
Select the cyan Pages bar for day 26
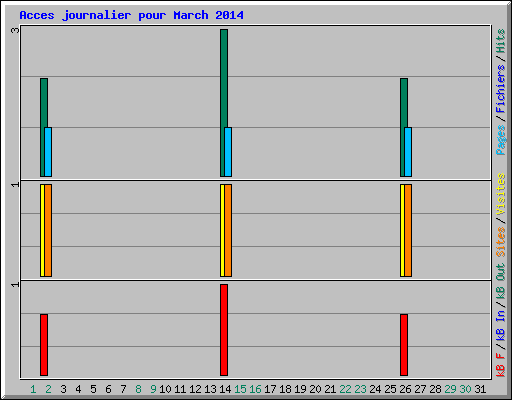click(408, 152)
